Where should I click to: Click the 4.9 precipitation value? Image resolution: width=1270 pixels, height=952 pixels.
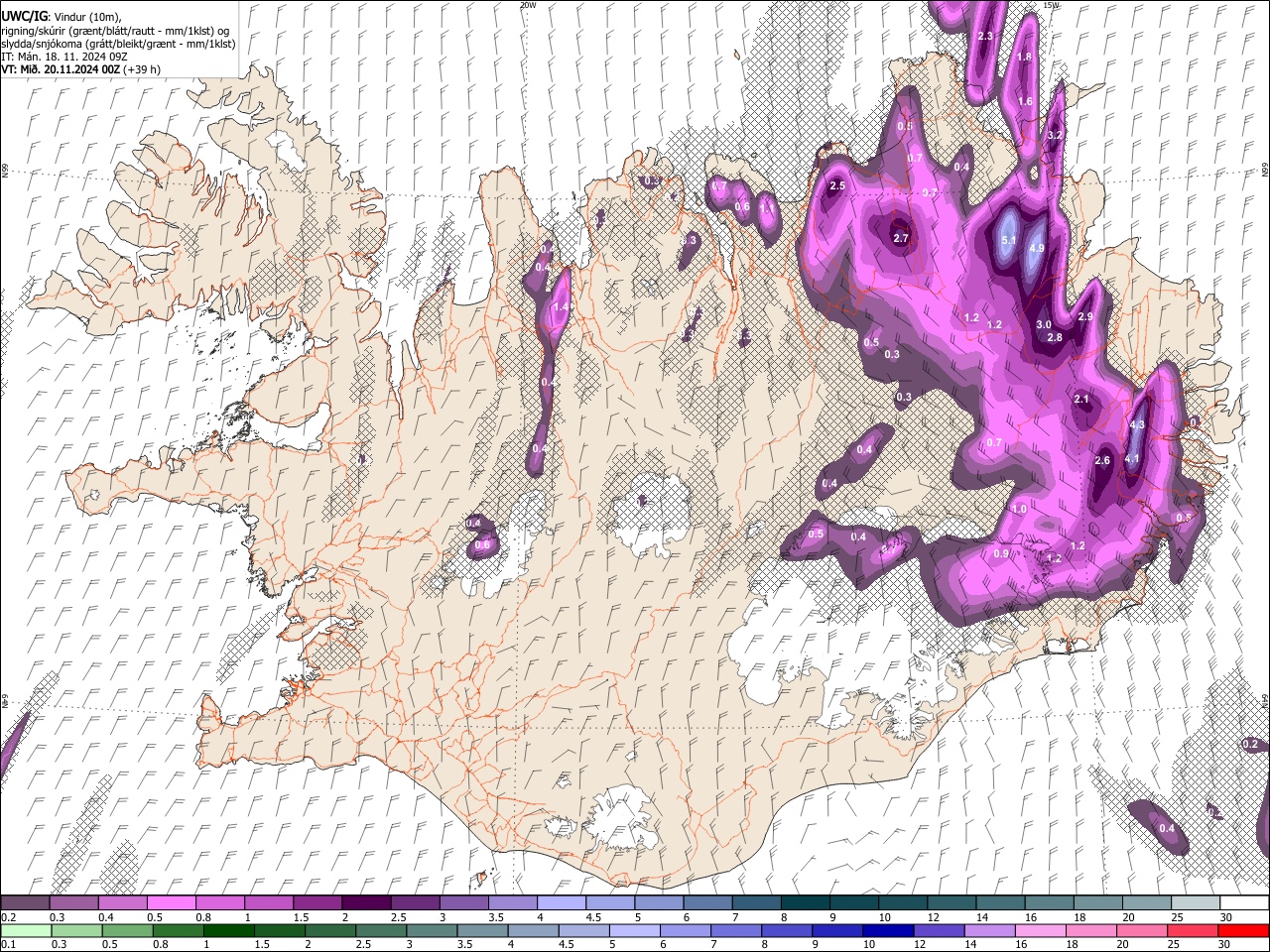(x=1037, y=248)
